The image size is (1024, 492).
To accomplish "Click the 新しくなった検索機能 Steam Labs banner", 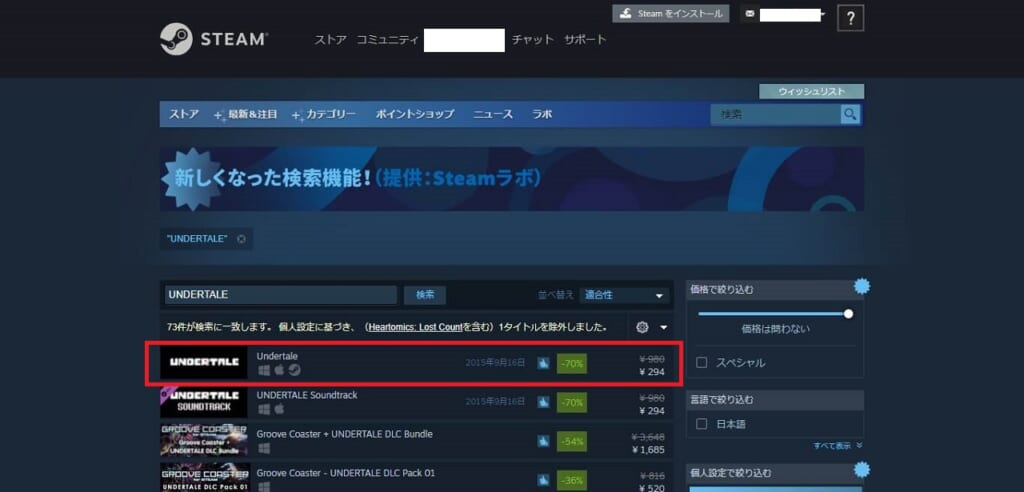I will pyautogui.click(x=511, y=178).
